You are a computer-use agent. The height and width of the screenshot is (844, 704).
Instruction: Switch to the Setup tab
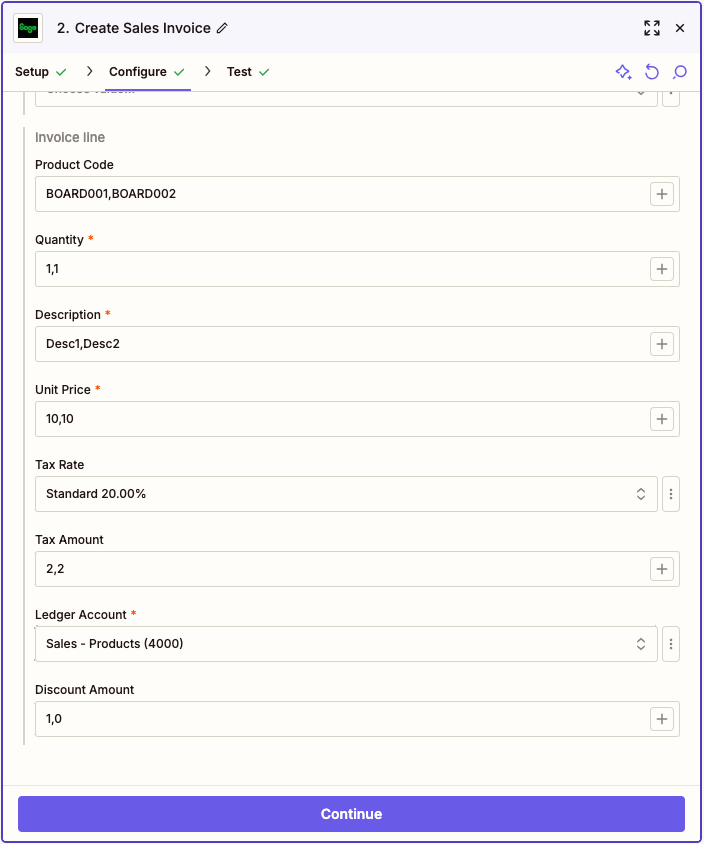(x=32, y=72)
